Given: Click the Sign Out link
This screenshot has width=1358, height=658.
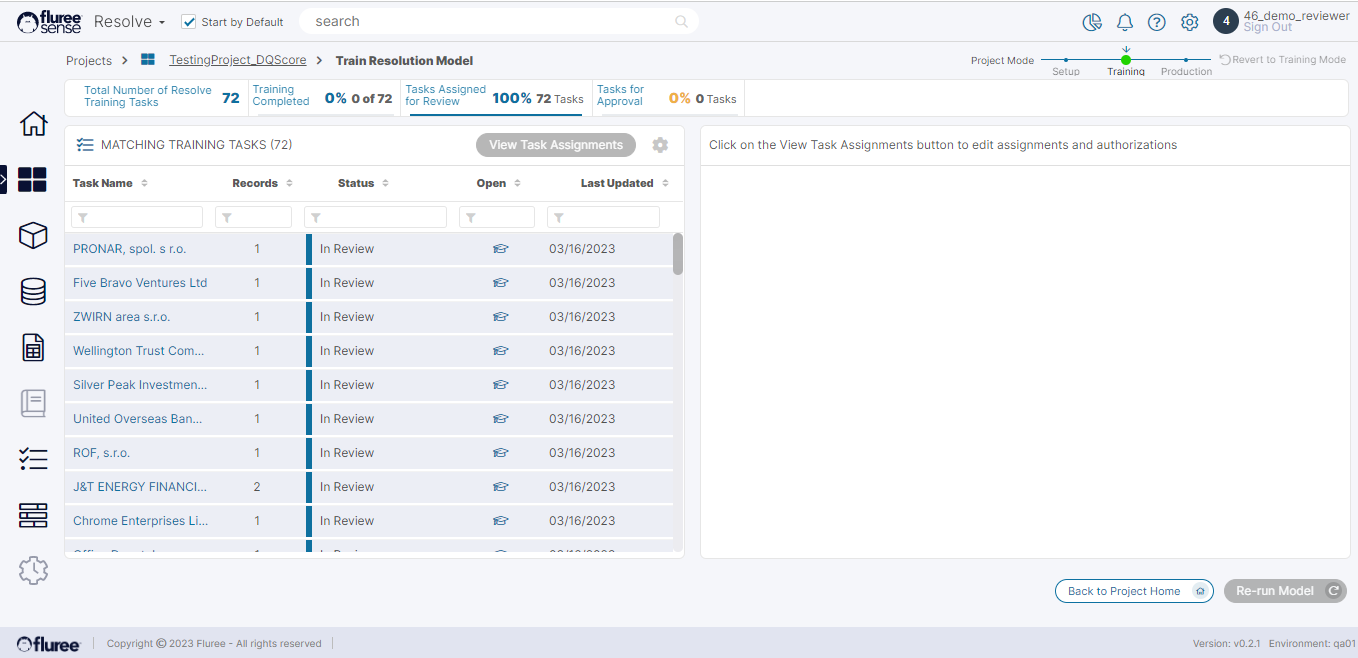Looking at the screenshot, I should click(x=1267, y=28).
